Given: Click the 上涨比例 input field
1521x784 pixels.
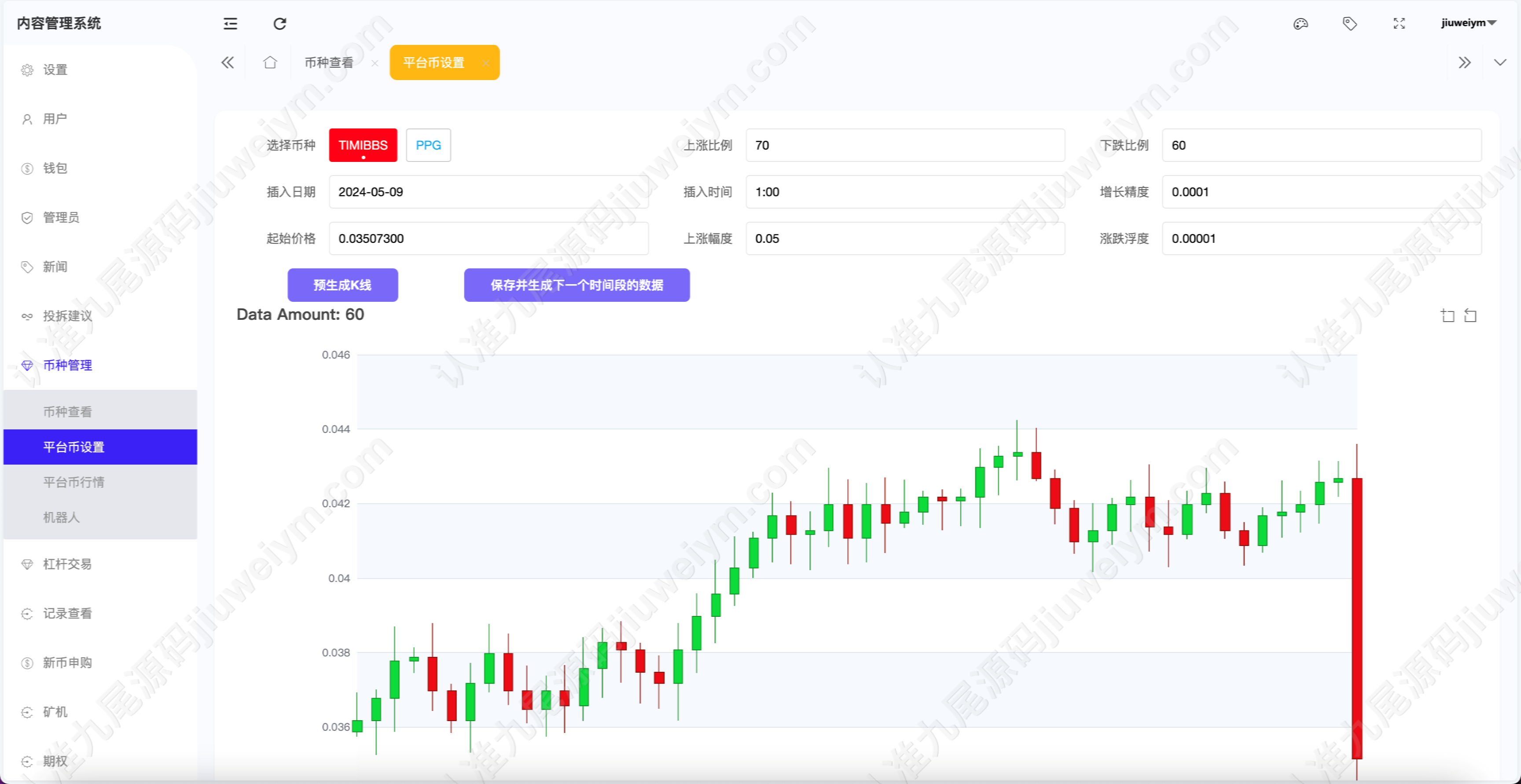Looking at the screenshot, I should (905, 145).
